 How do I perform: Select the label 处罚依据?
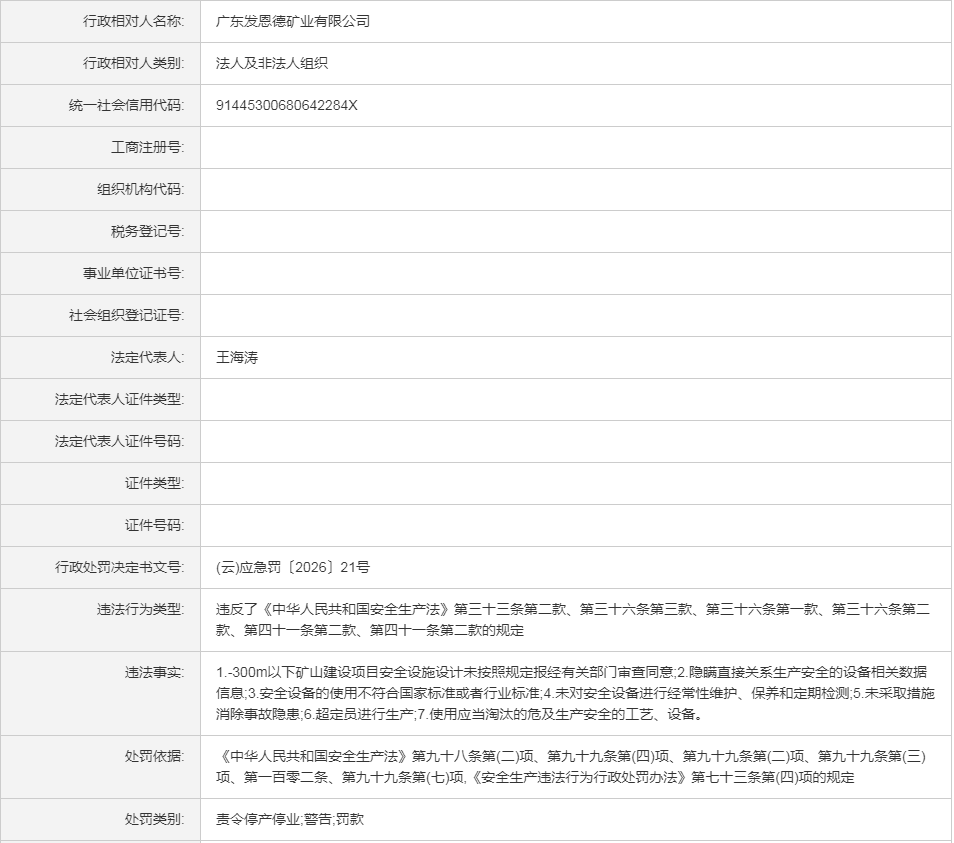point(155,756)
